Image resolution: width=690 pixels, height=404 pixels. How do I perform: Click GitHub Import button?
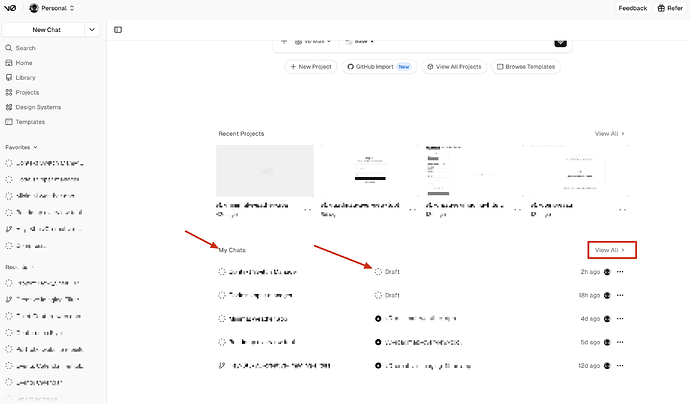click(x=379, y=67)
